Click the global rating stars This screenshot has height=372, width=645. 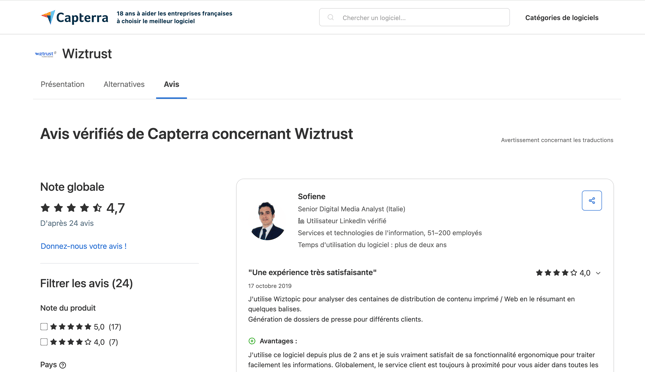click(71, 208)
